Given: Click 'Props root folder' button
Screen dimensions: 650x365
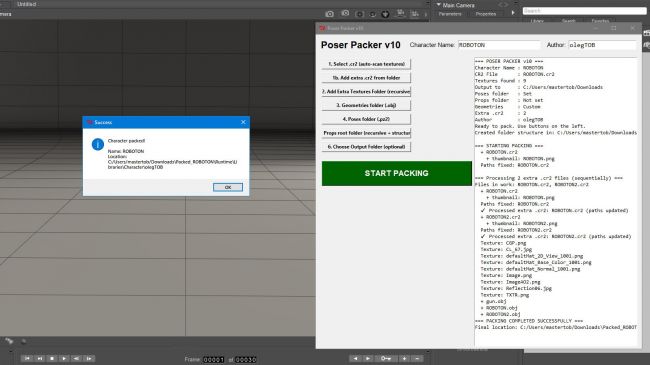Looking at the screenshot, I should 366,133.
